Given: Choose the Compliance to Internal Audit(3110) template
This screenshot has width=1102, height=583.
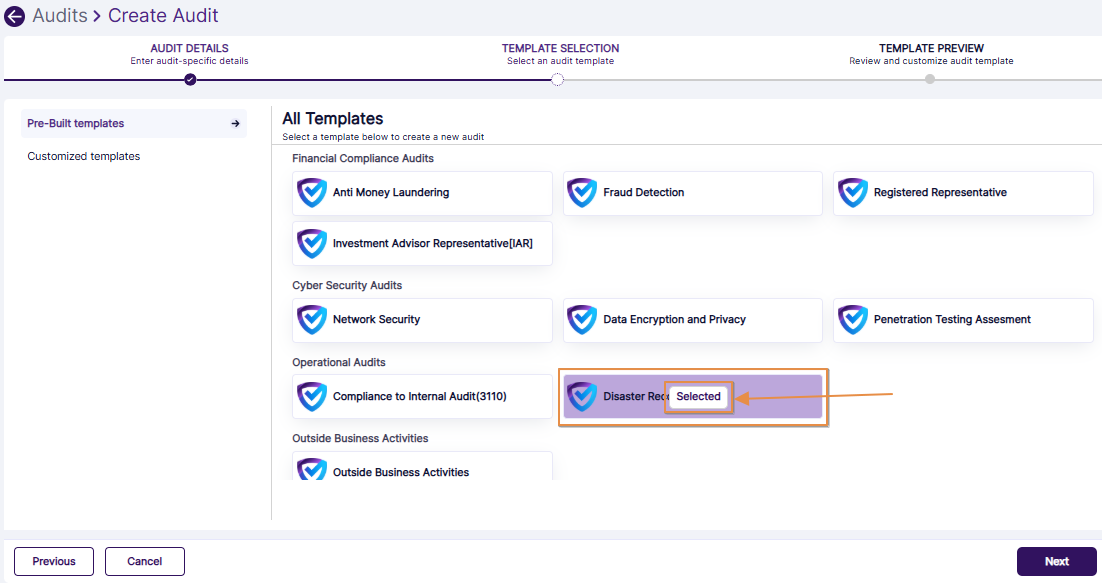Looking at the screenshot, I should click(420, 397).
